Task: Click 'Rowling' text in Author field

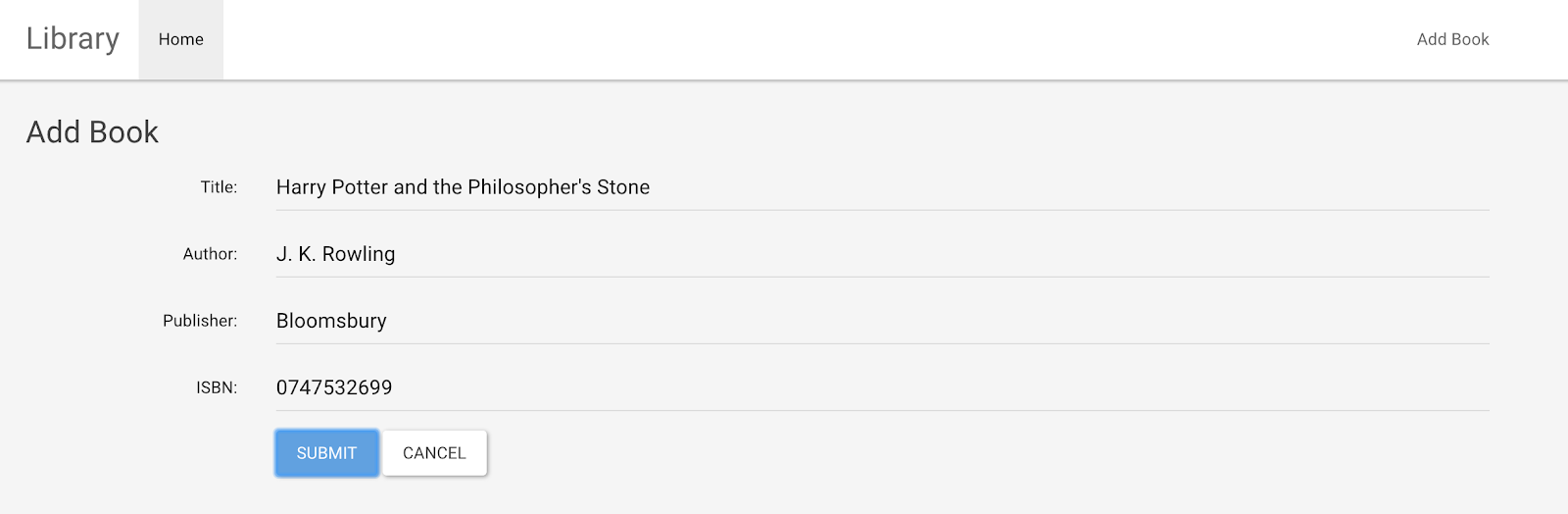Action: pyautogui.click(x=359, y=254)
